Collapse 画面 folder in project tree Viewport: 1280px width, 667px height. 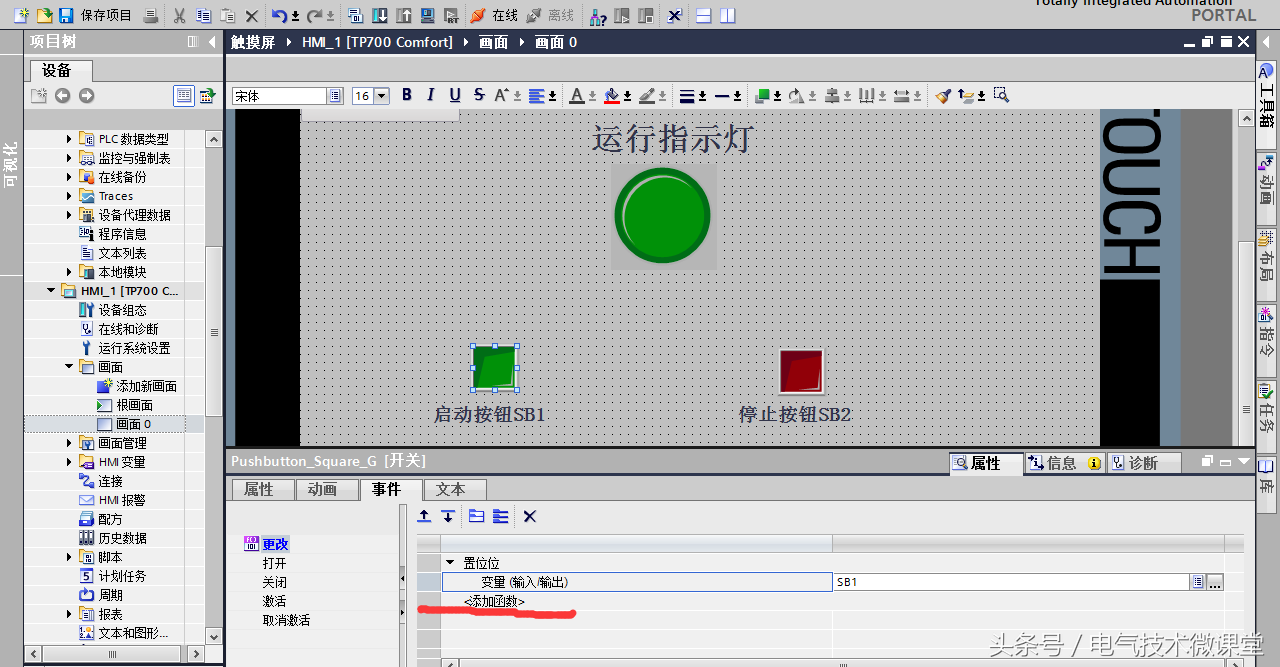[69, 367]
